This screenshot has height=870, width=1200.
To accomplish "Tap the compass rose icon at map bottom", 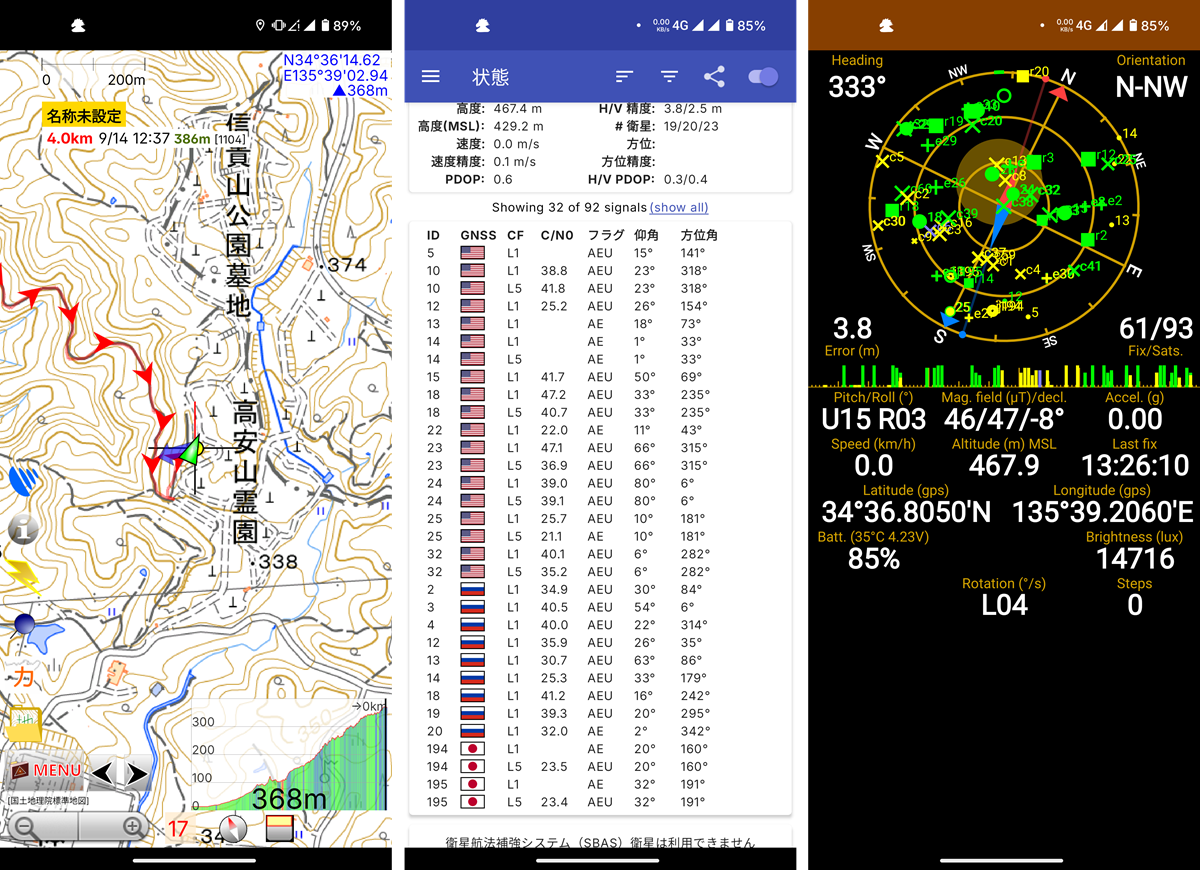I will (234, 827).
